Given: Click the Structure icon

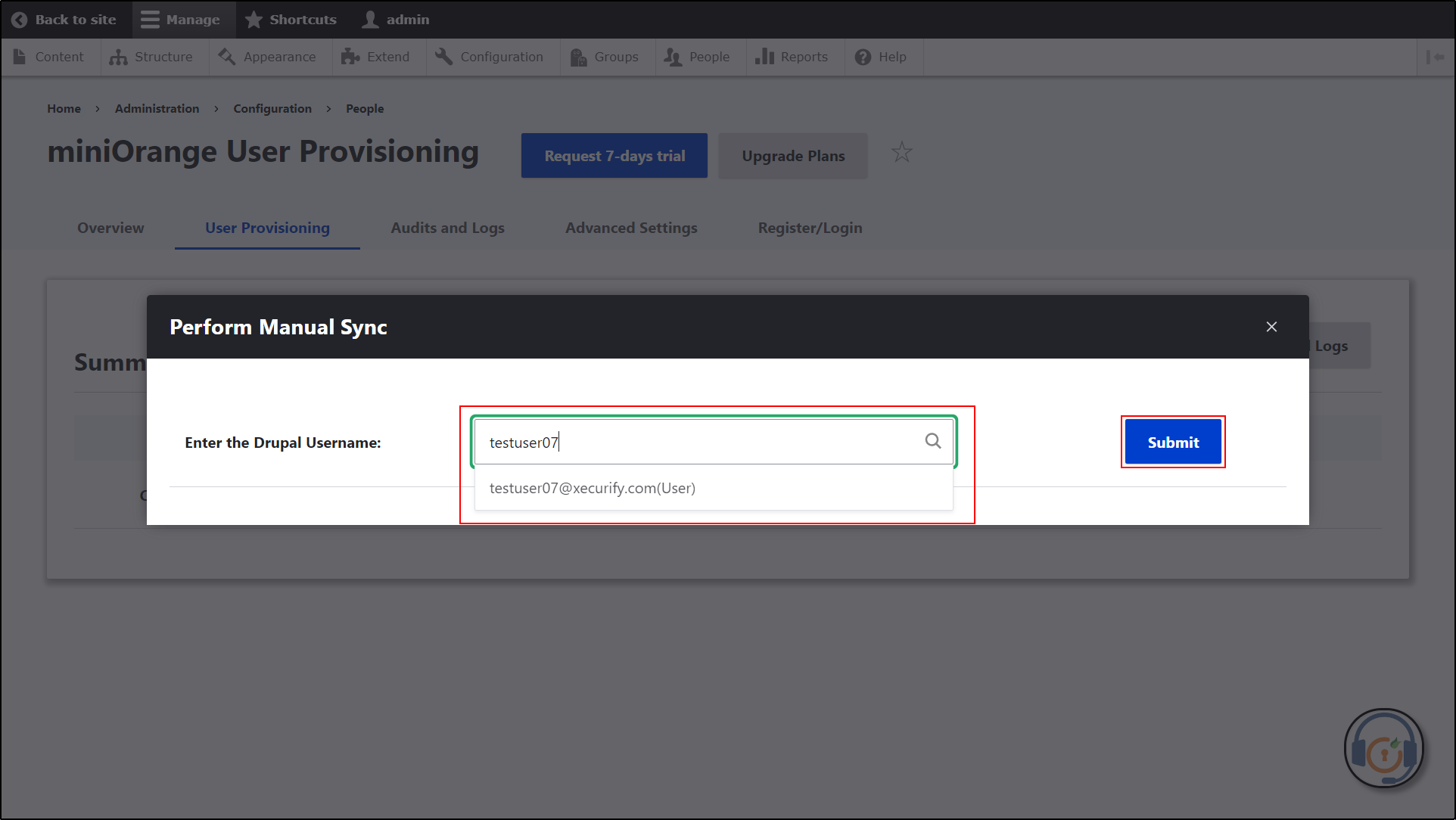Looking at the screenshot, I should (x=120, y=56).
